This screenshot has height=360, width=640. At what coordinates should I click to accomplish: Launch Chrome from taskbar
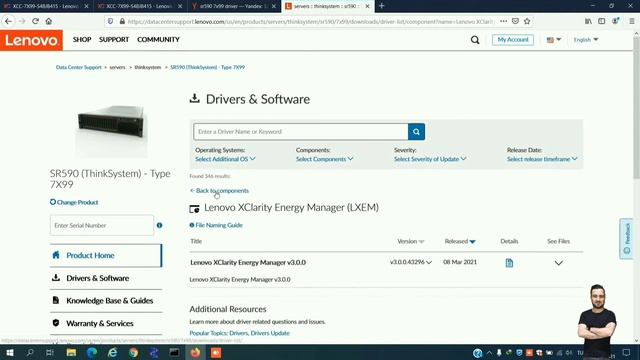coord(133,353)
